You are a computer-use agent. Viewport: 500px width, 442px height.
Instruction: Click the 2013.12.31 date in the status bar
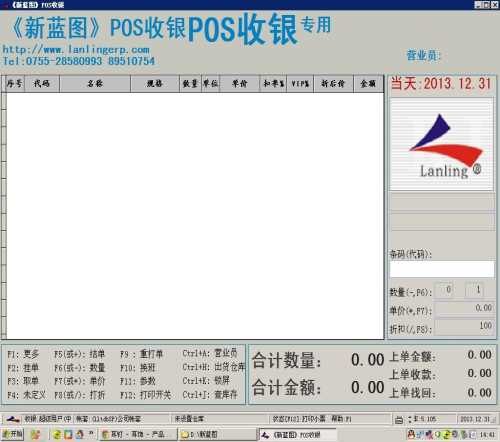click(475, 419)
